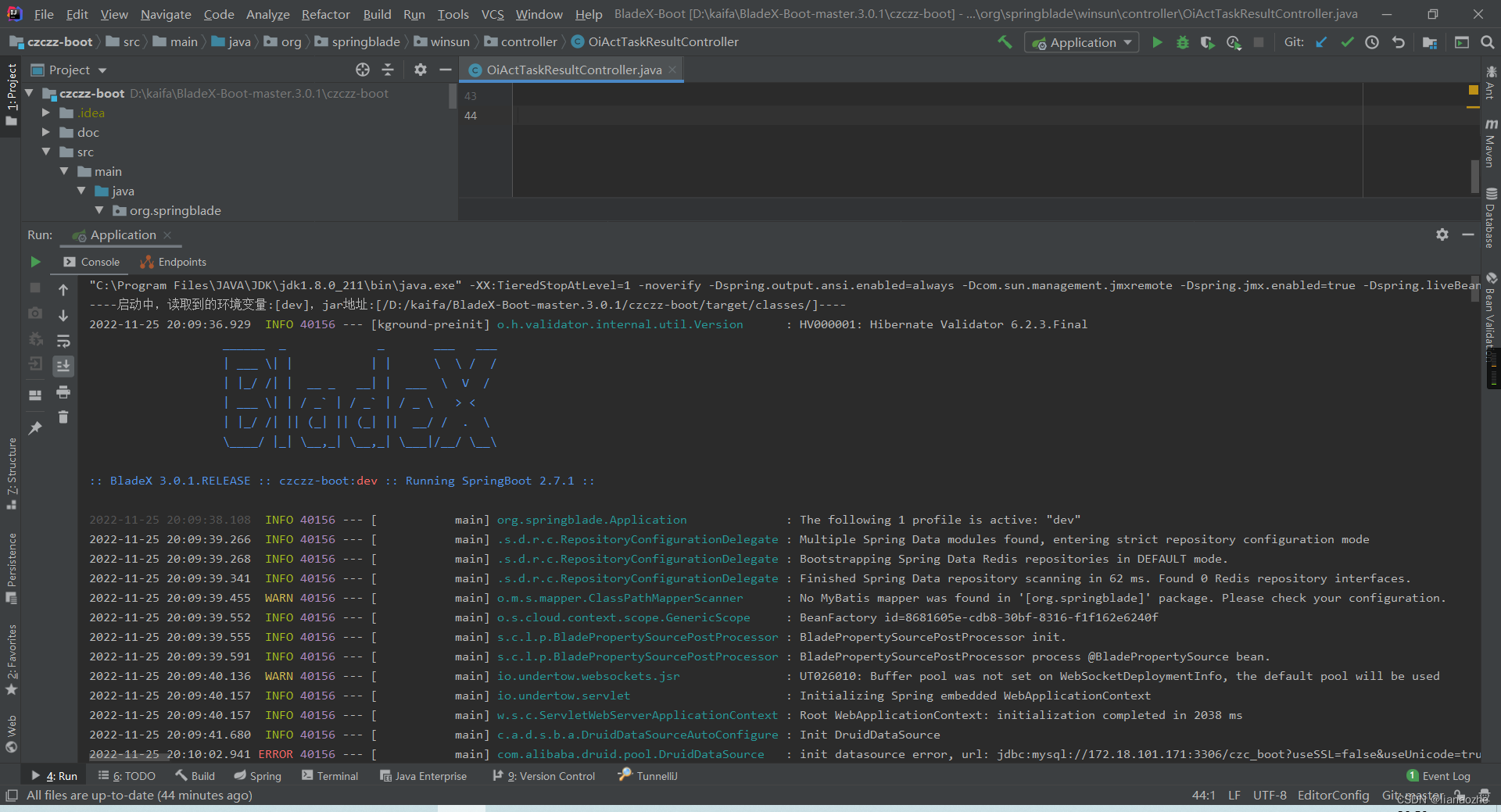1501x812 pixels.
Task: Collapse the src folder
Action: pyautogui.click(x=46, y=152)
